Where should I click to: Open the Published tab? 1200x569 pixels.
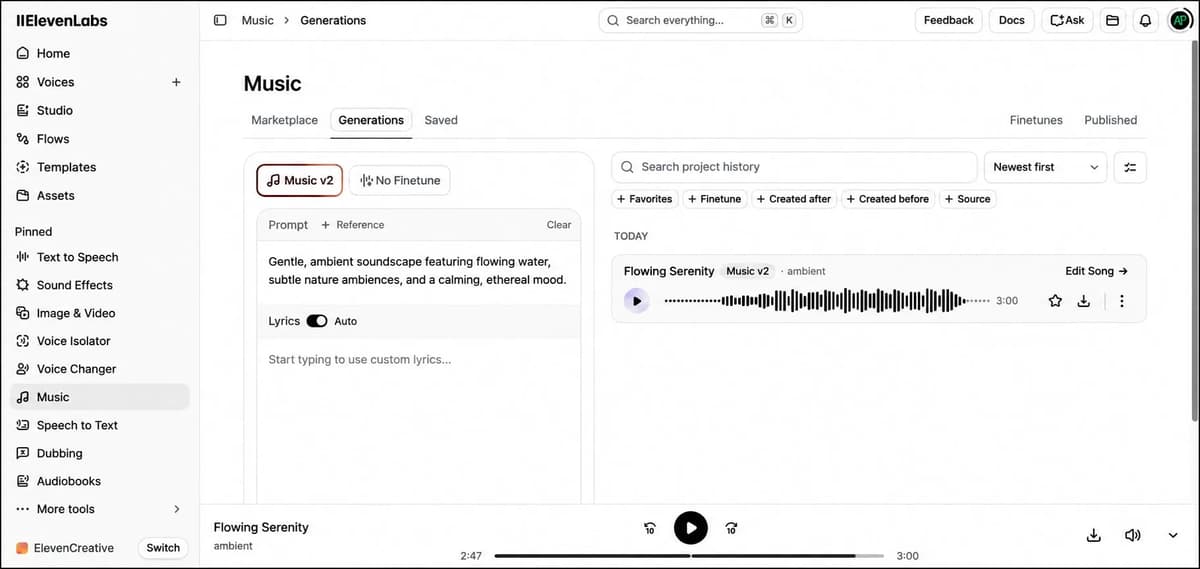pyautogui.click(x=1110, y=120)
